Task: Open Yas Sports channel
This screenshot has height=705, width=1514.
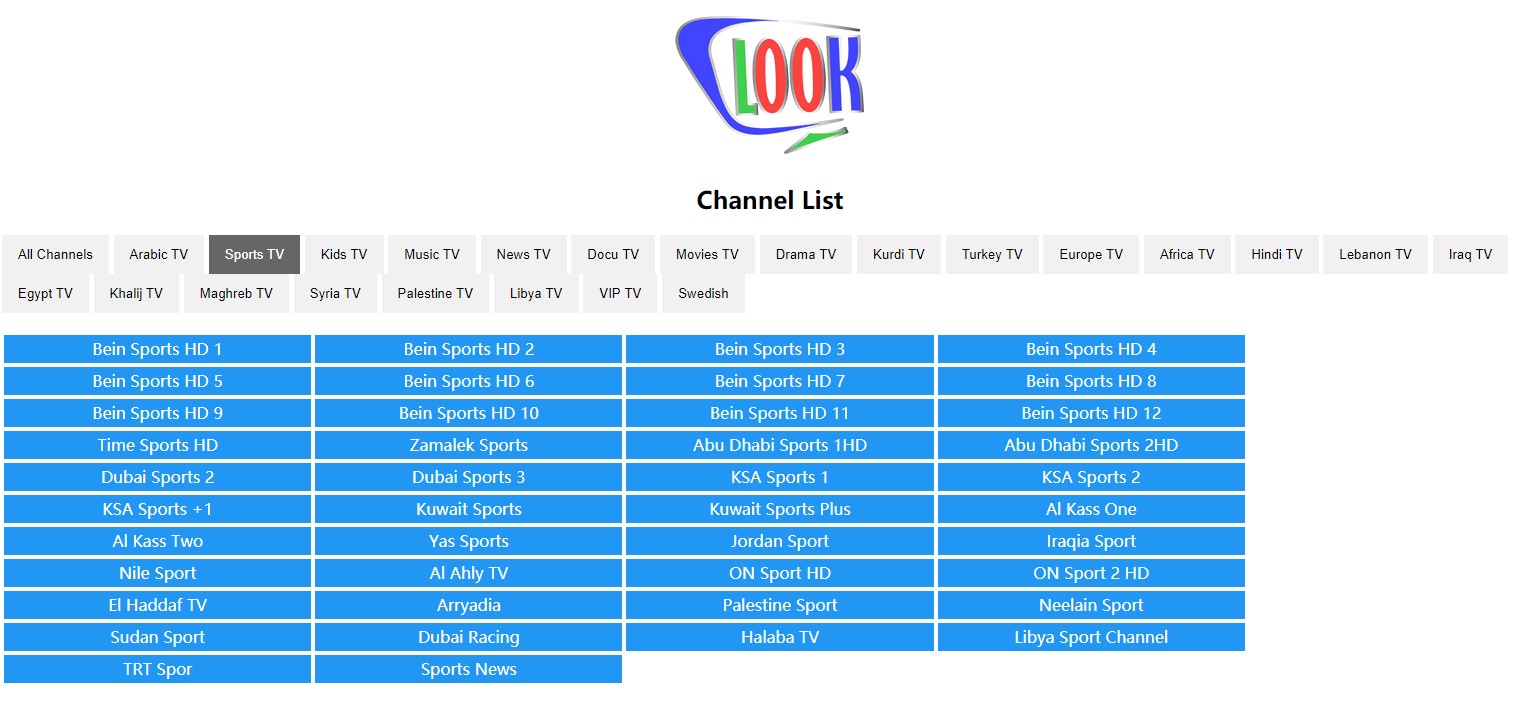Action: (x=468, y=541)
